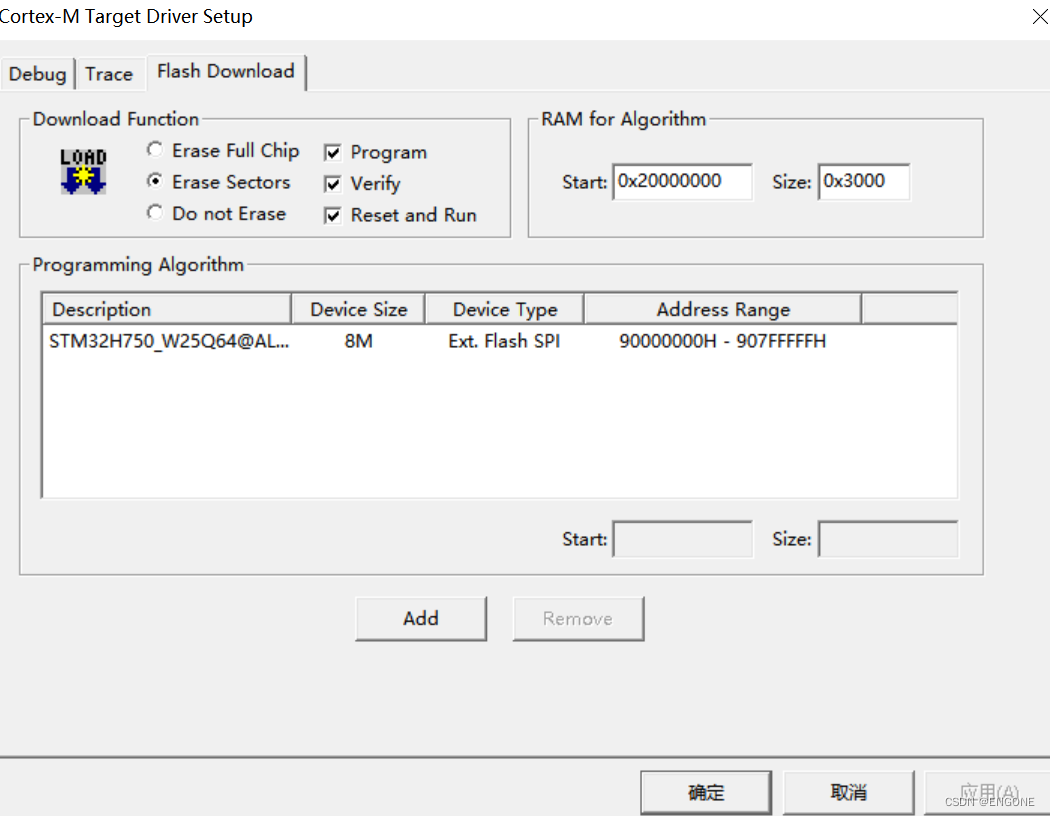Switch to the Trace tab
1050x816 pixels.
coord(109,74)
